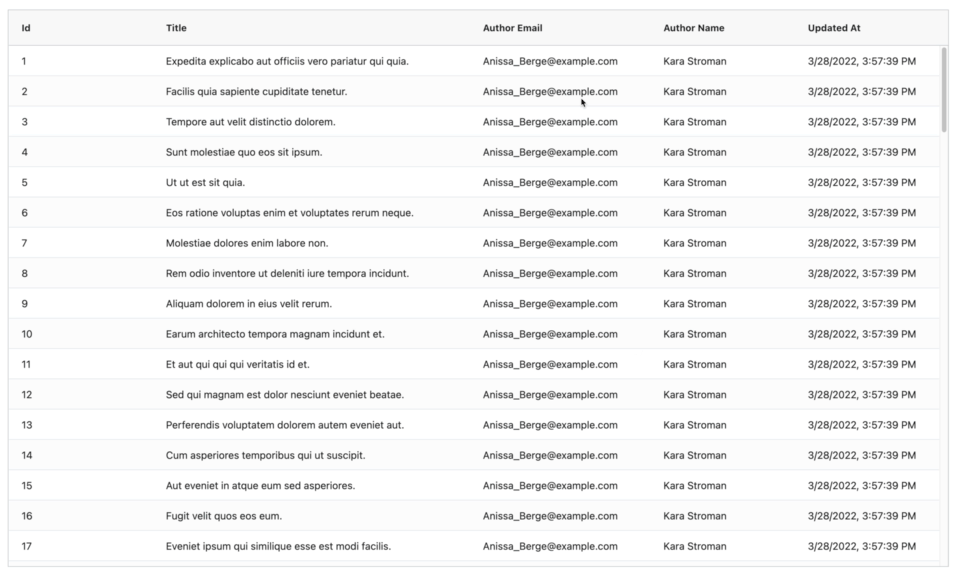Click the vertical scrollbar thumb of the table
960x578 pixels.
(x=944, y=89)
